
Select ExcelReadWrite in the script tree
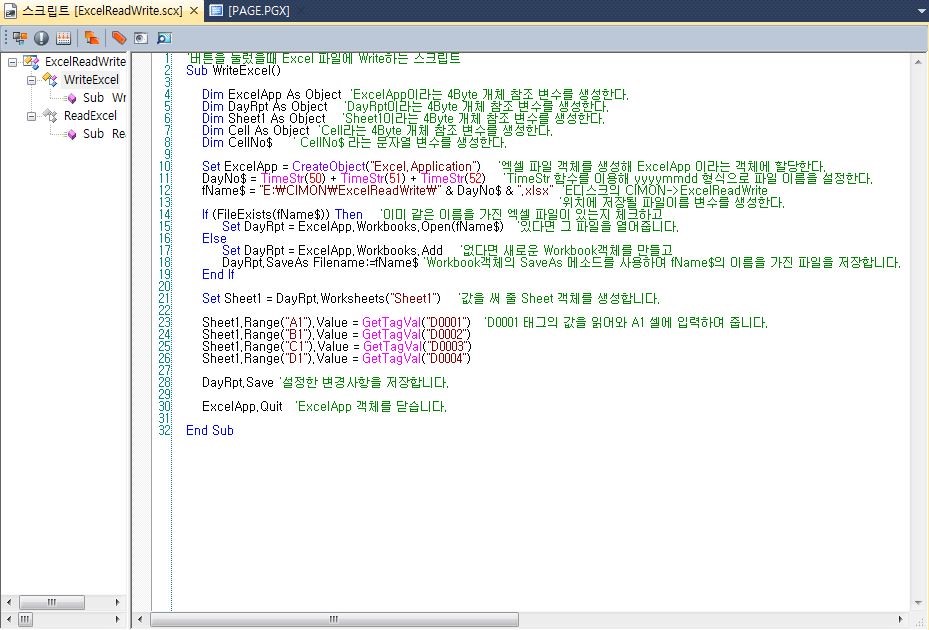[x=85, y=62]
